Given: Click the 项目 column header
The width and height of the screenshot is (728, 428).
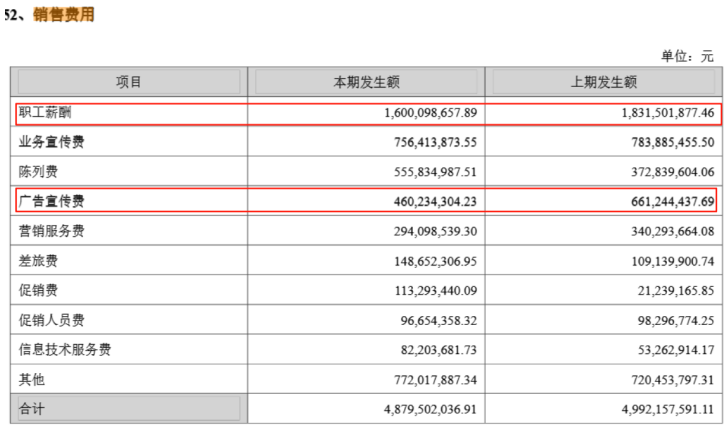Looking at the screenshot, I should (129, 82).
